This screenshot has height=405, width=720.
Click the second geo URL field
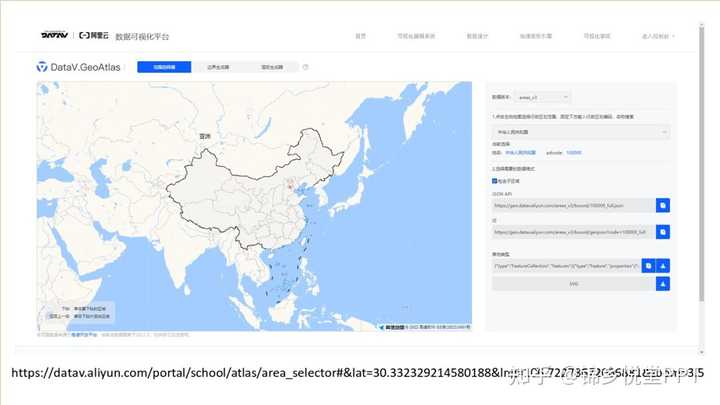point(574,232)
